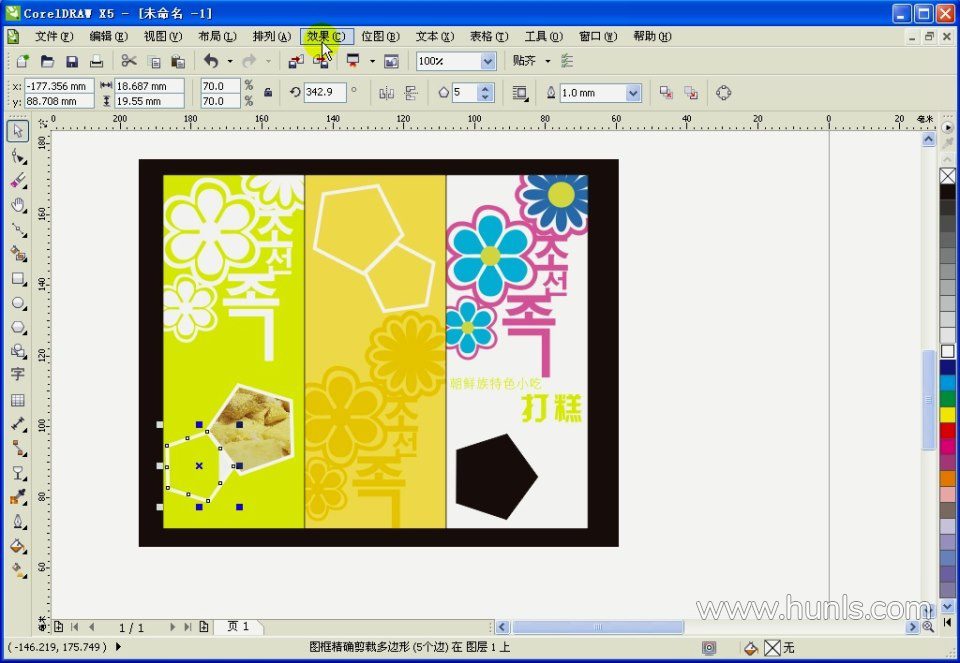Switch to the 页 1 page tab
960x663 pixels.
tap(239, 627)
